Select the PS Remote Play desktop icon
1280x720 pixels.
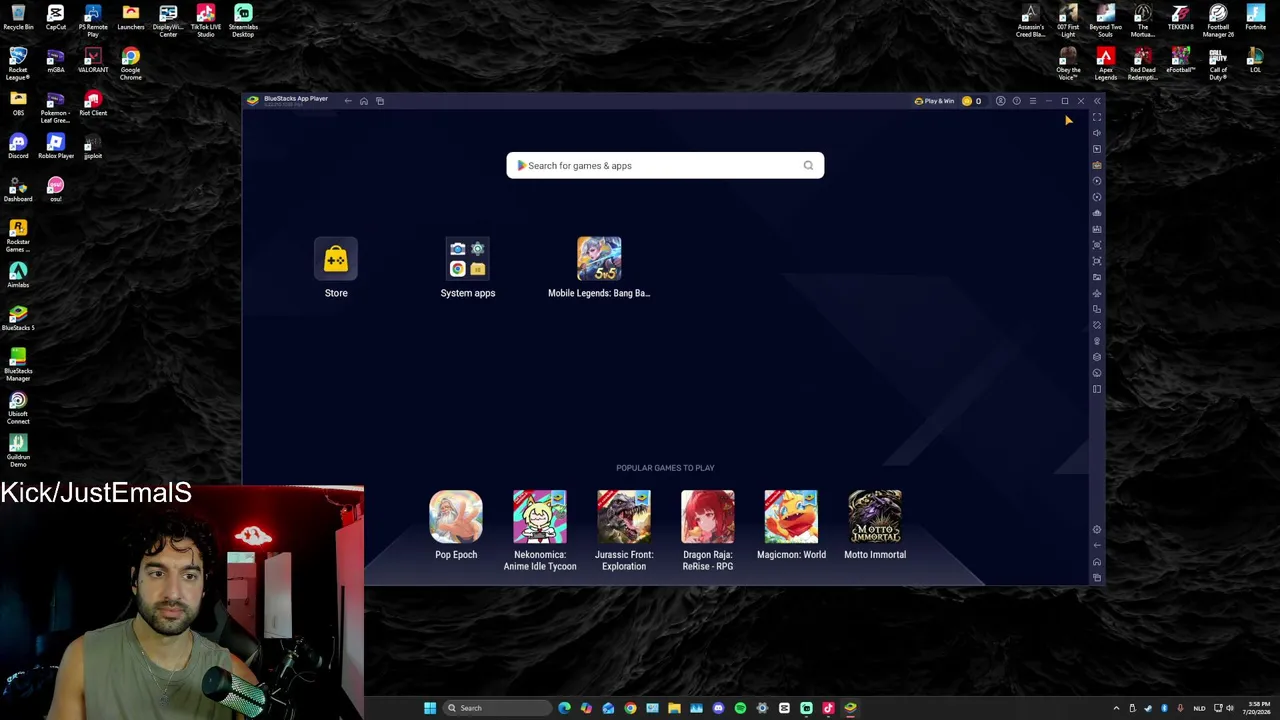[x=93, y=20]
